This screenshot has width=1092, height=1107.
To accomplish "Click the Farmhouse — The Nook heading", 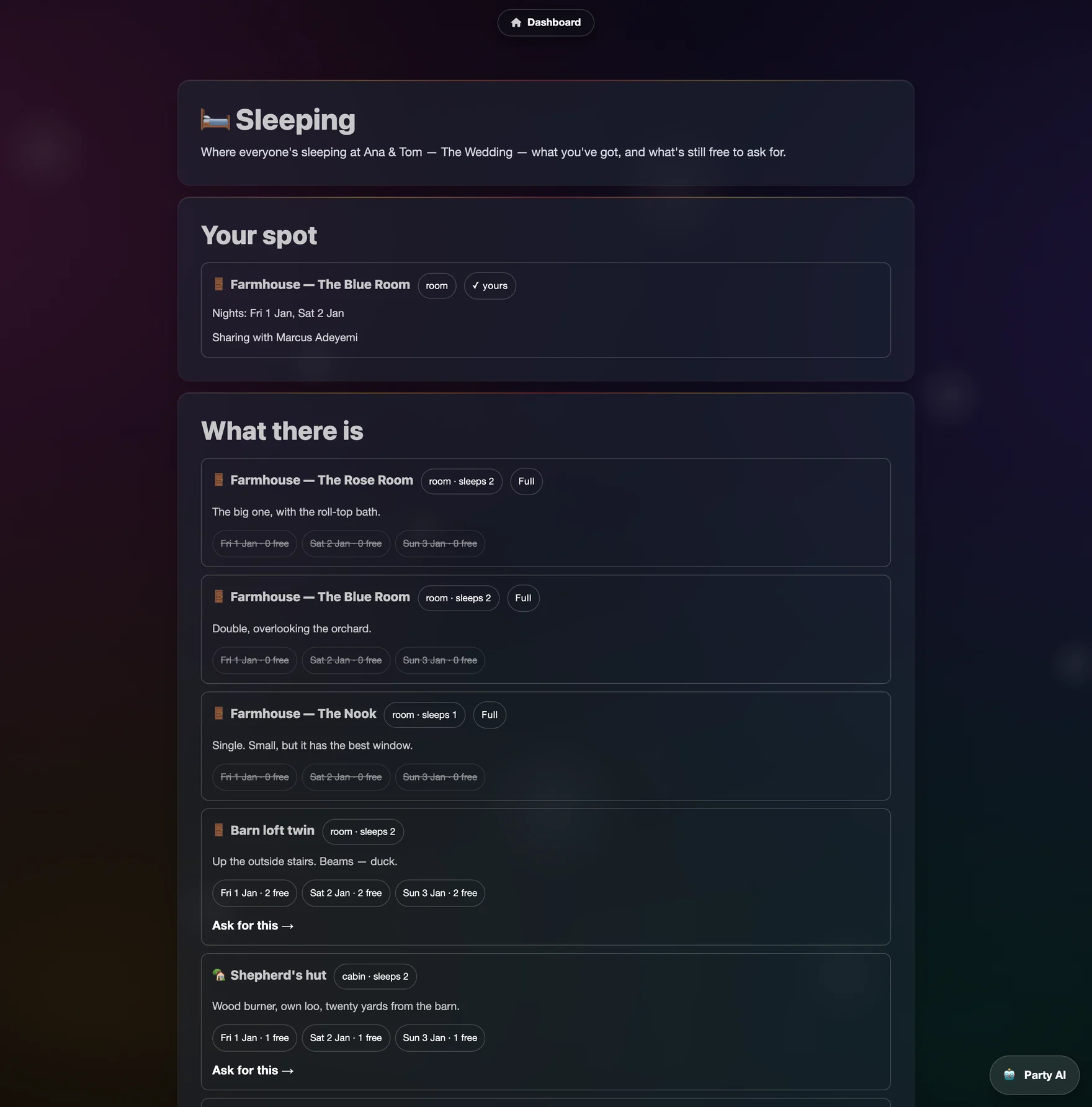I will coord(303,714).
